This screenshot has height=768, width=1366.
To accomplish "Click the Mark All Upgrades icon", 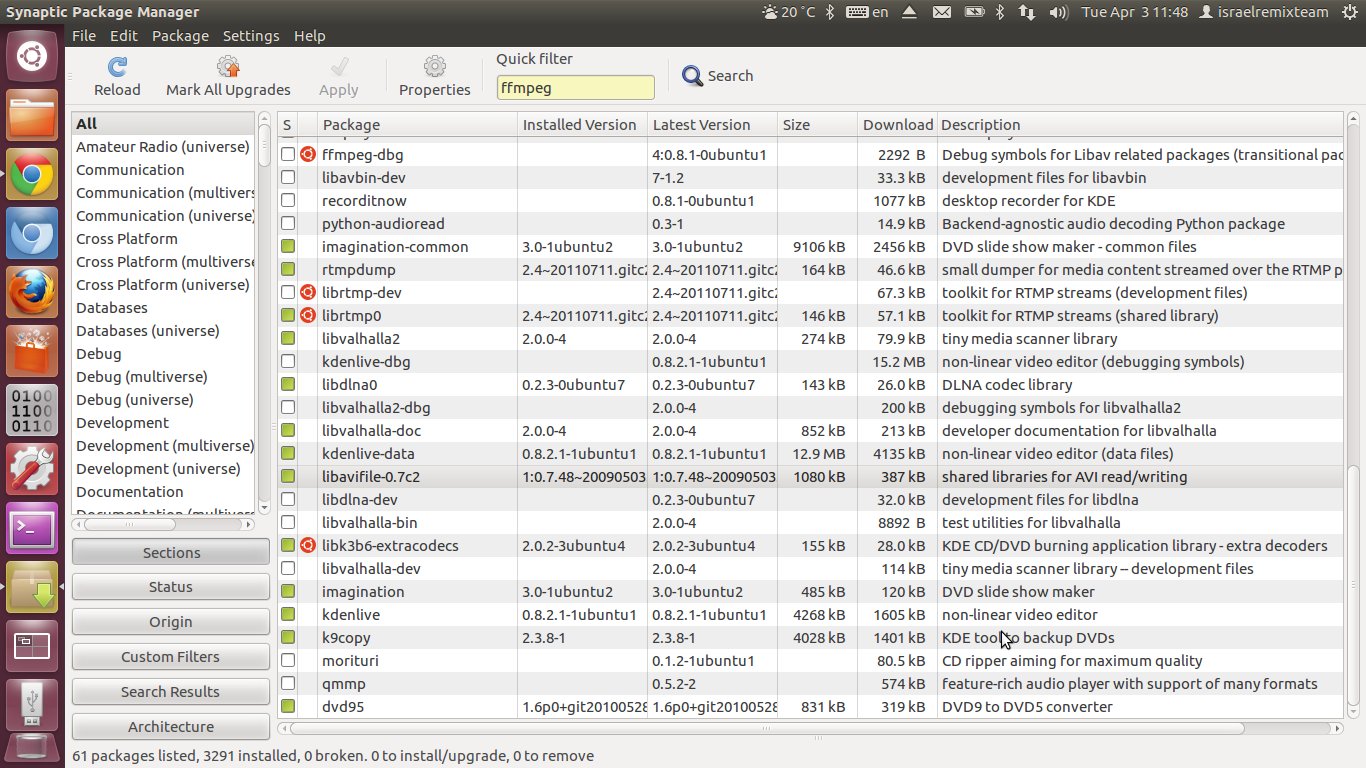I will tap(228, 67).
